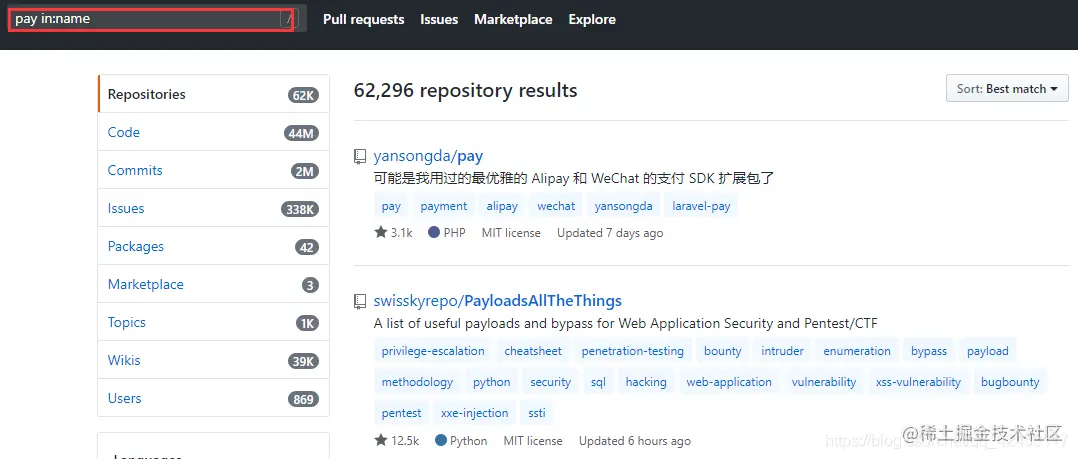Open Issues in top navigation bar
The width and height of the screenshot is (1078, 459).
(439, 20)
